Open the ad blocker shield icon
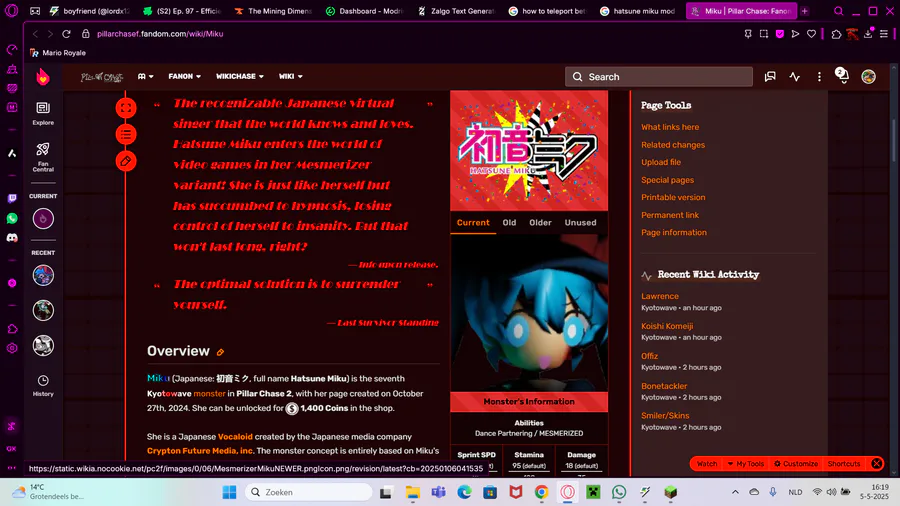900x506 pixels. [x=779, y=34]
